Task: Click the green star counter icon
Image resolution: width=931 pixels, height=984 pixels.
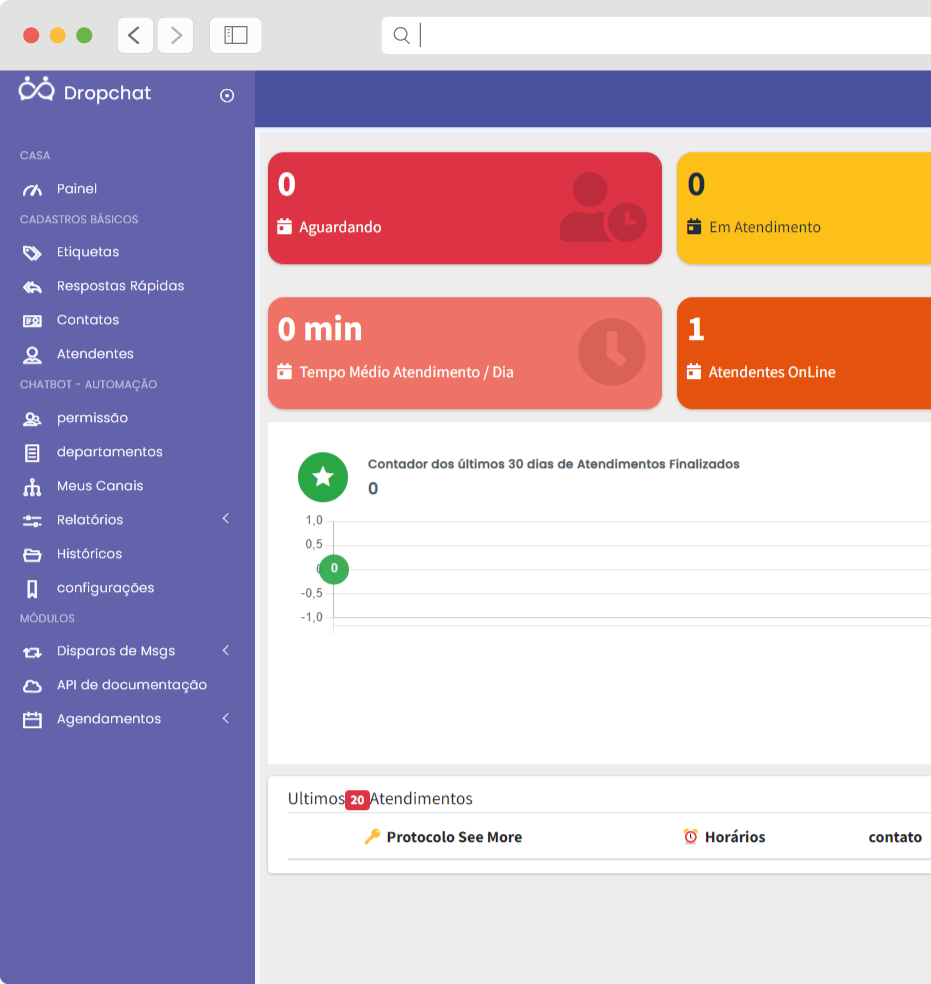Action: tap(322, 477)
